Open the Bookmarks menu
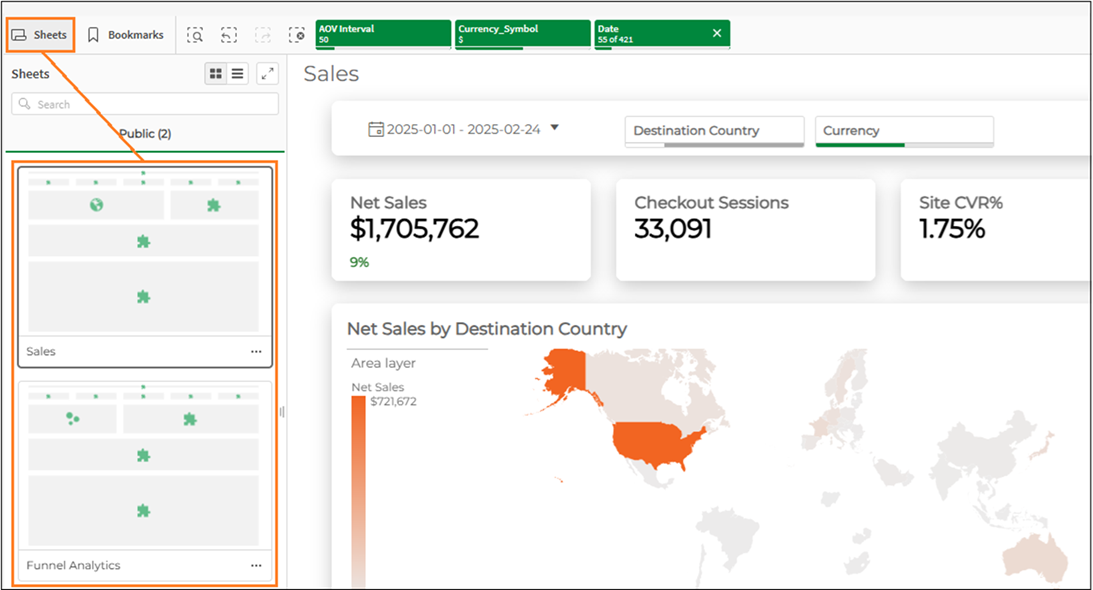 point(125,35)
